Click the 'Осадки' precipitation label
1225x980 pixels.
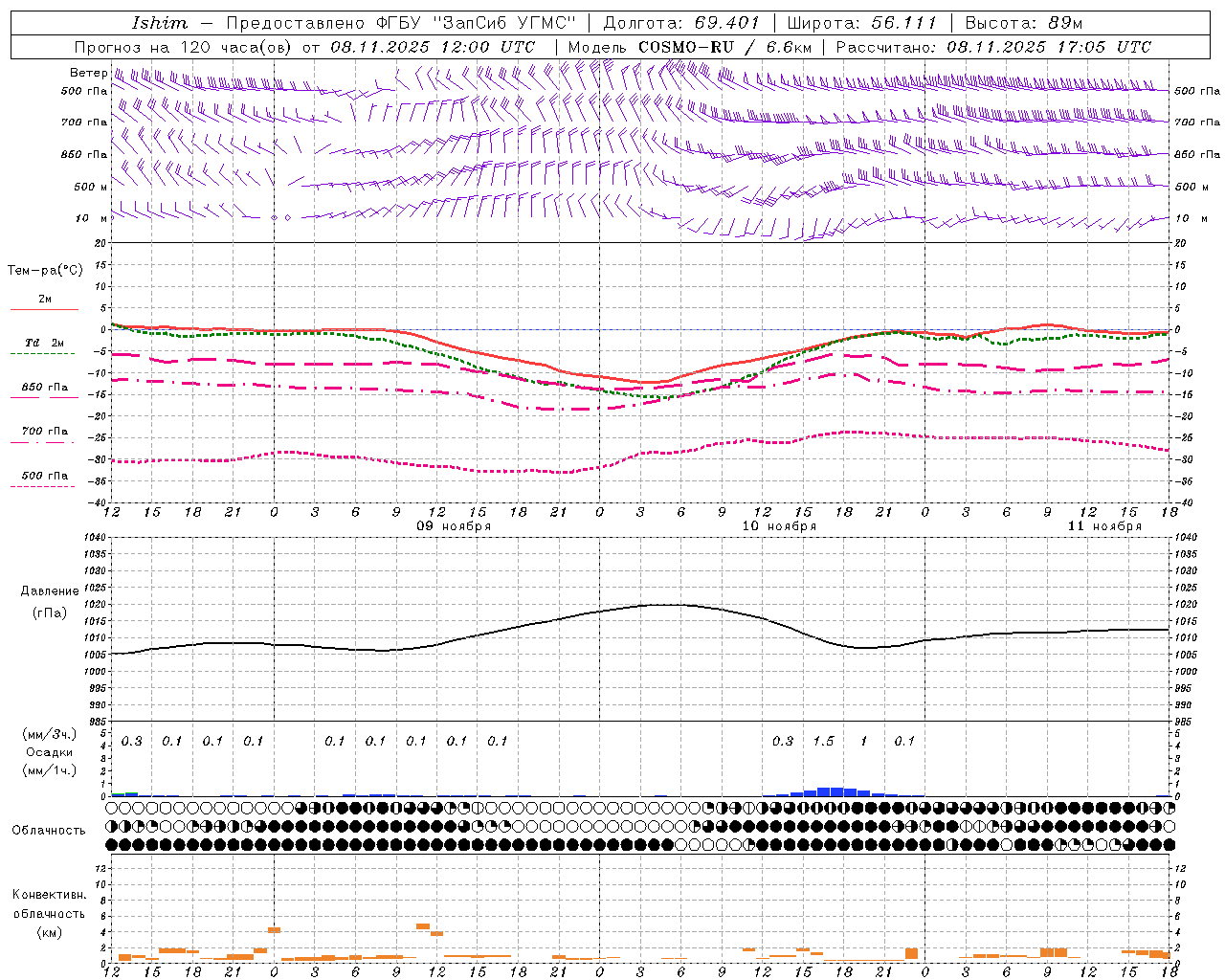[50, 752]
